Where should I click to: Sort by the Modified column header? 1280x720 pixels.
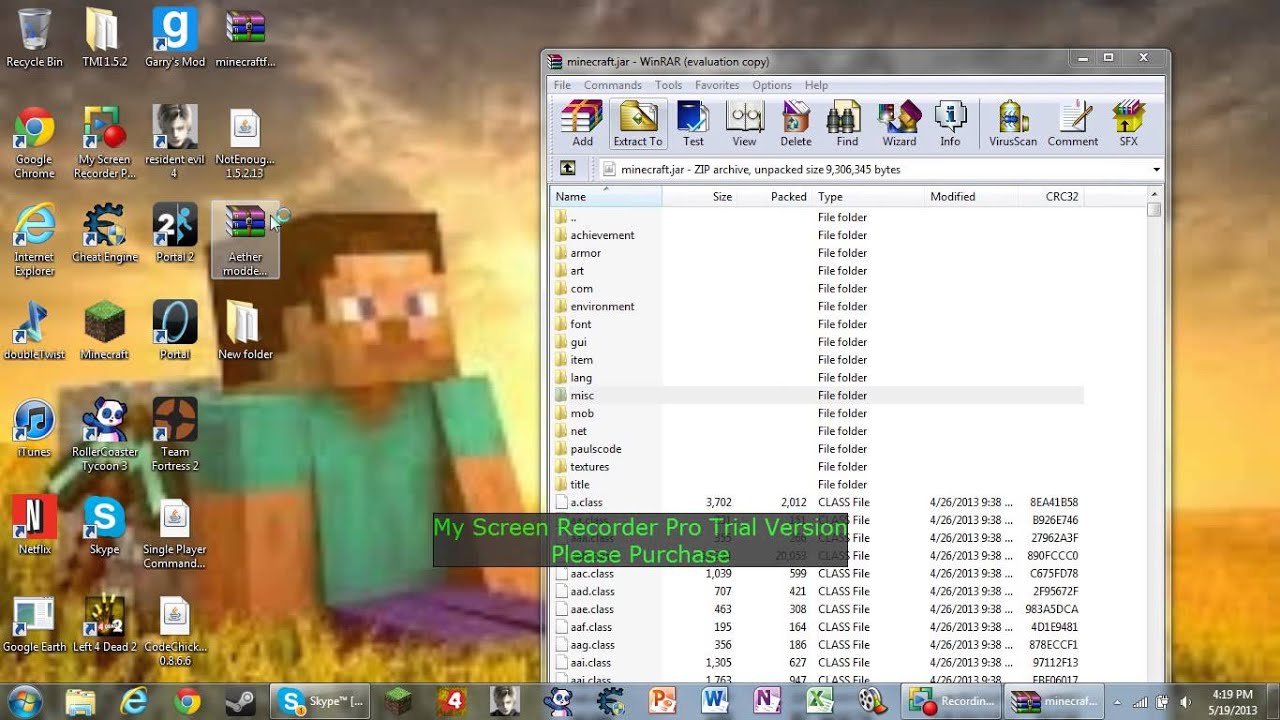coord(972,197)
